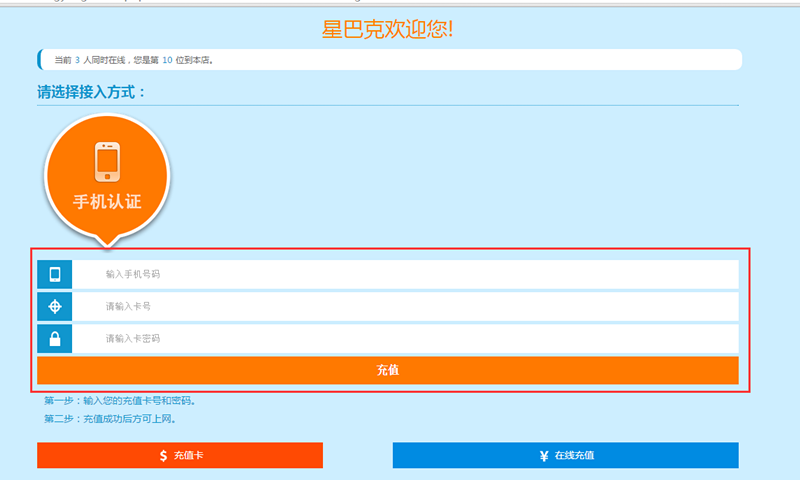This screenshot has height=480, width=800.
Task: Focus the 输入手机号码 input field
Action: [405, 274]
